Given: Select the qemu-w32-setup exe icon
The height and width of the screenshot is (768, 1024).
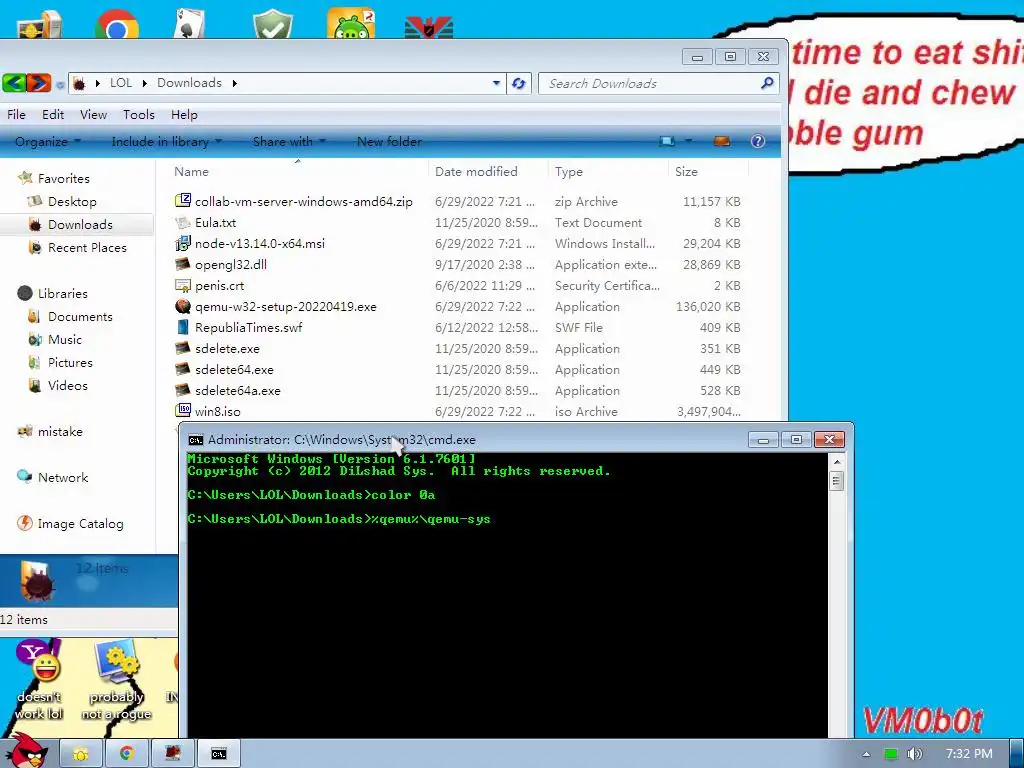Looking at the screenshot, I should pyautogui.click(x=183, y=306).
